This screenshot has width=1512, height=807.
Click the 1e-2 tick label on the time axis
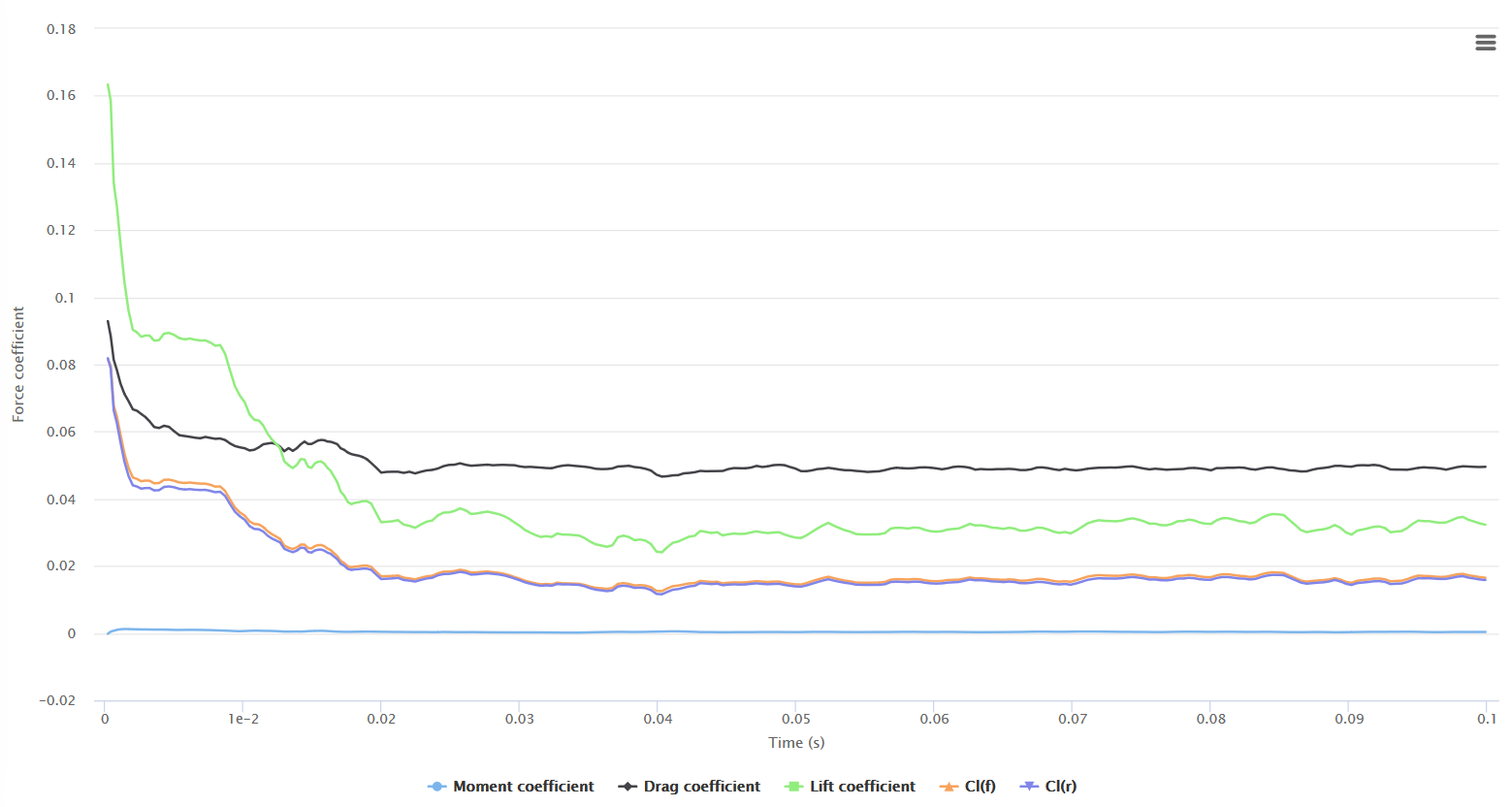[243, 719]
